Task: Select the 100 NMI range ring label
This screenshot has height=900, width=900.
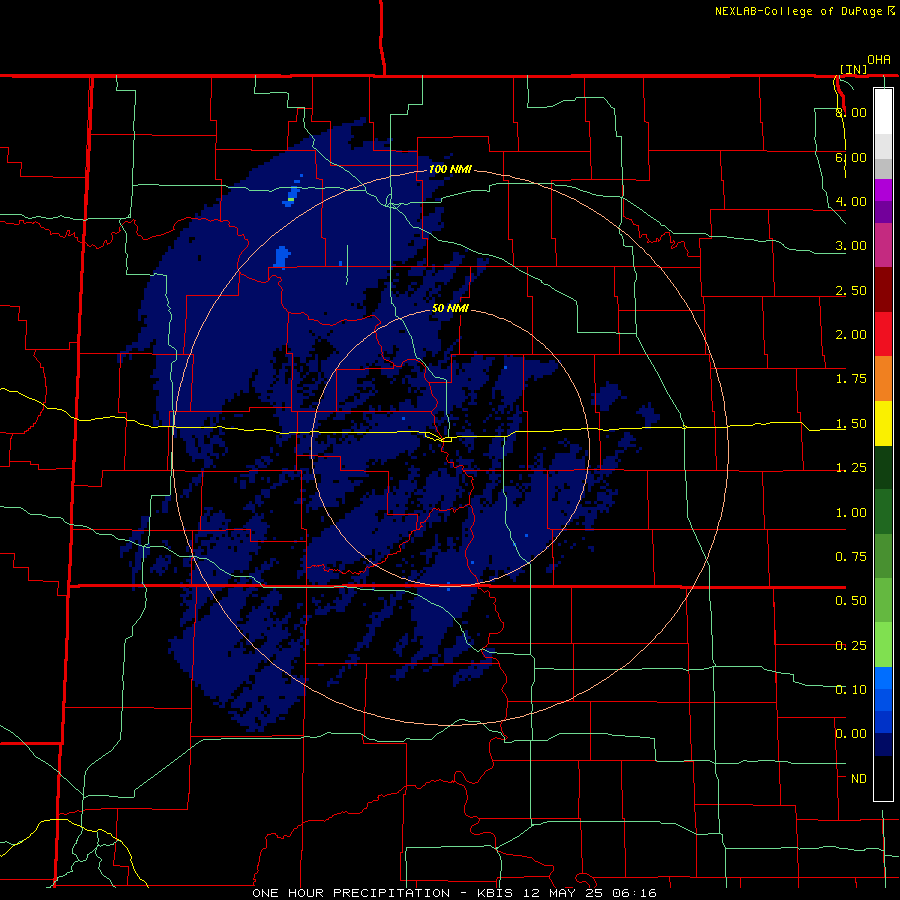Action: [x=450, y=169]
